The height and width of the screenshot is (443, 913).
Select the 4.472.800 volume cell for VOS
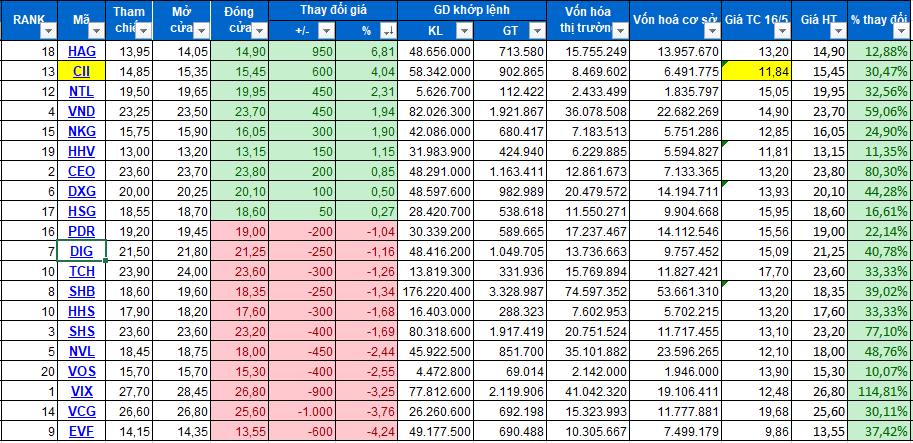(x=435, y=373)
